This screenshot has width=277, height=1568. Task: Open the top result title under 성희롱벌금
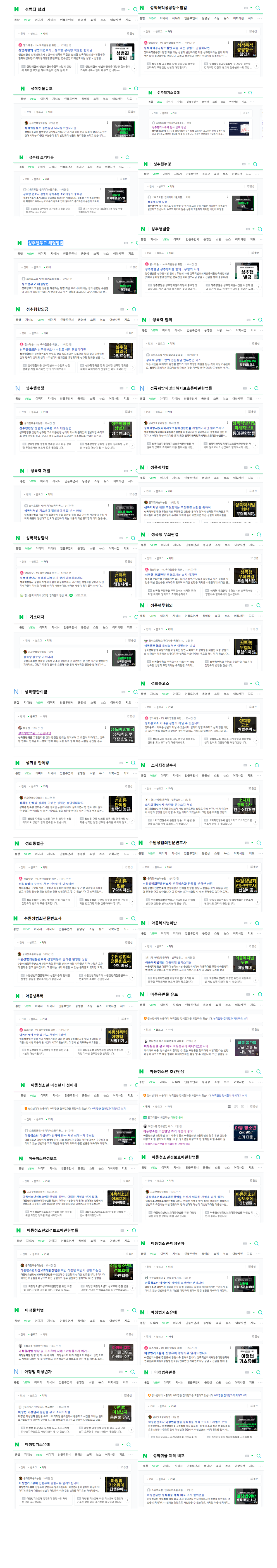(46, 884)
